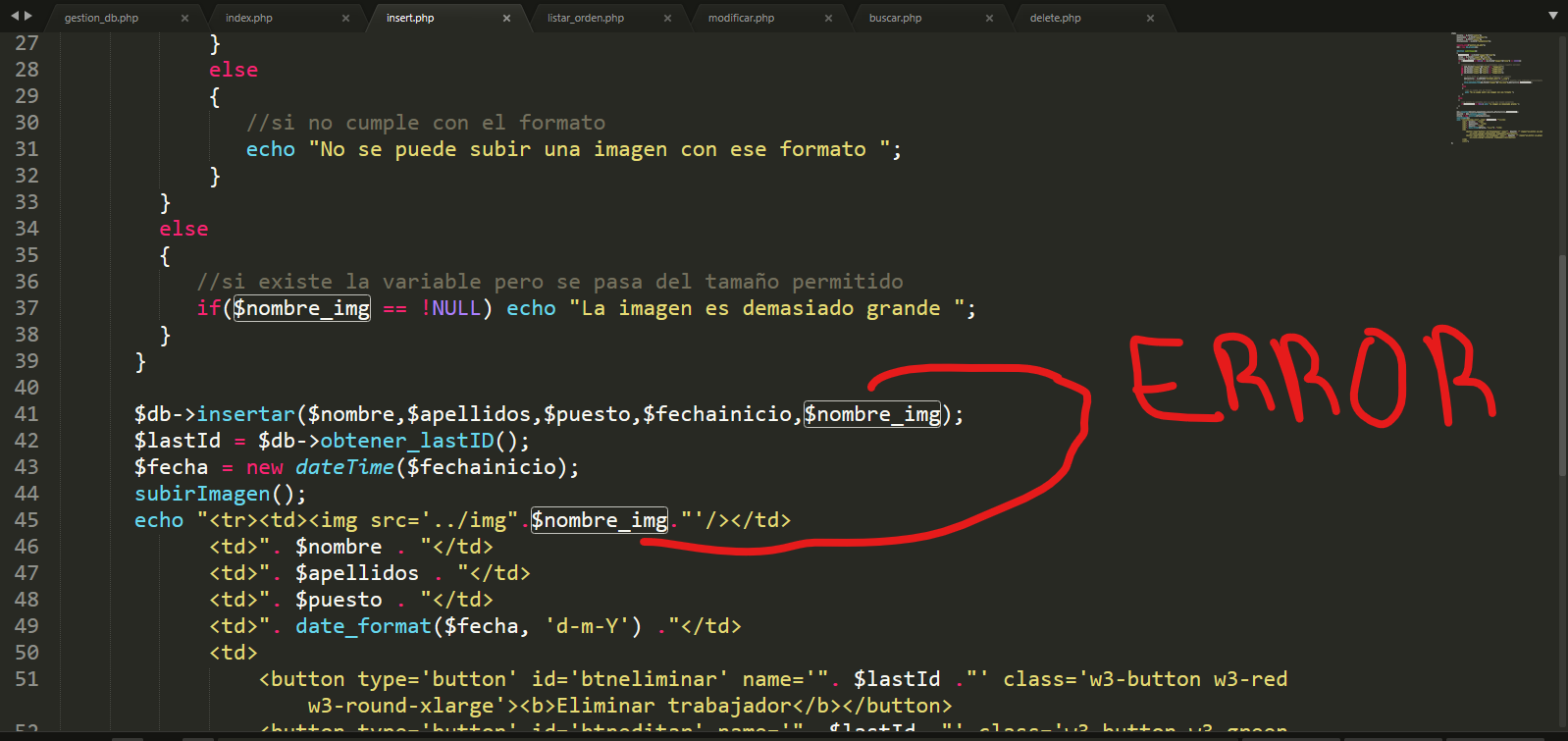Close the listar_orden.php tab
Image resolution: width=1568 pixels, height=741 pixels.
(668, 18)
